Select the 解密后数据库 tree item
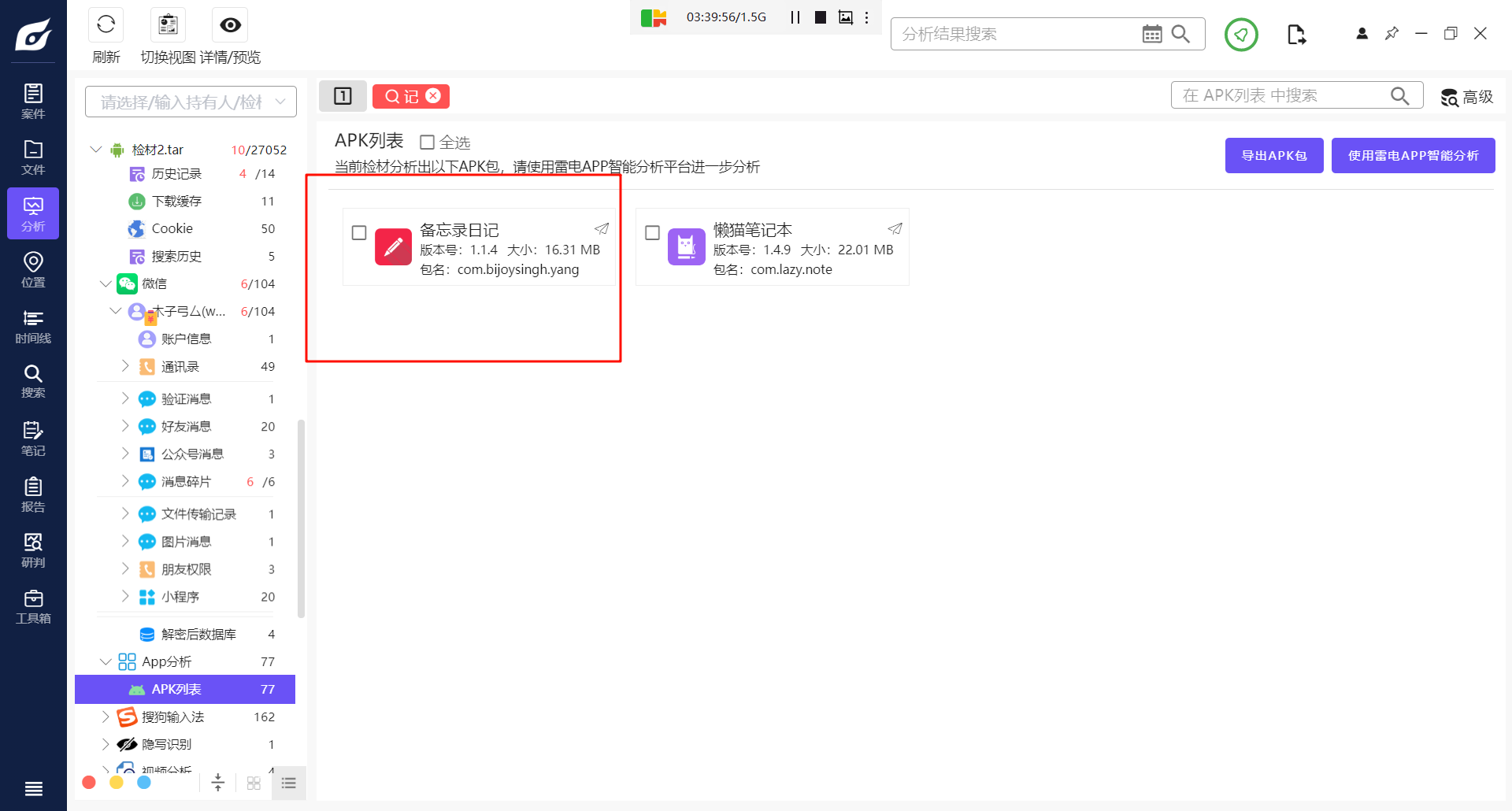This screenshot has width=1512, height=811. [x=198, y=635]
